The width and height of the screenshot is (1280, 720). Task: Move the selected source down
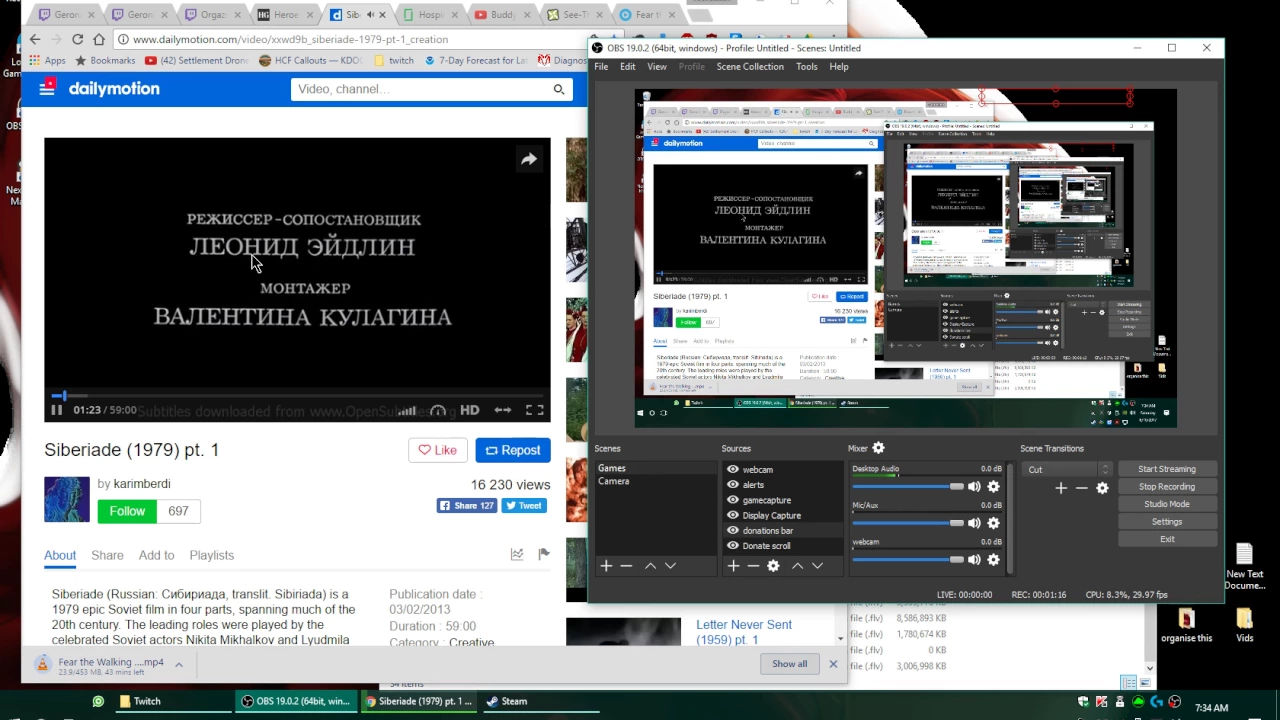(x=817, y=566)
